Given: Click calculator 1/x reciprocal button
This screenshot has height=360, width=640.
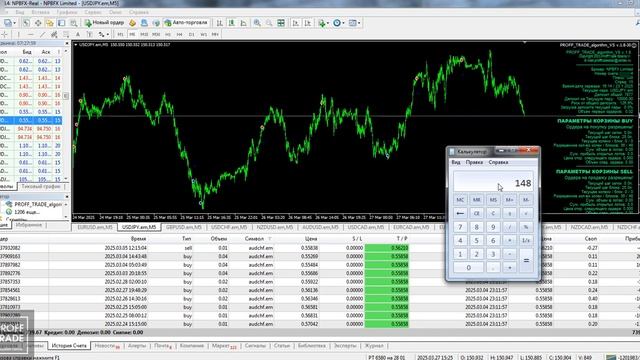Looking at the screenshot, I should (x=526, y=240).
